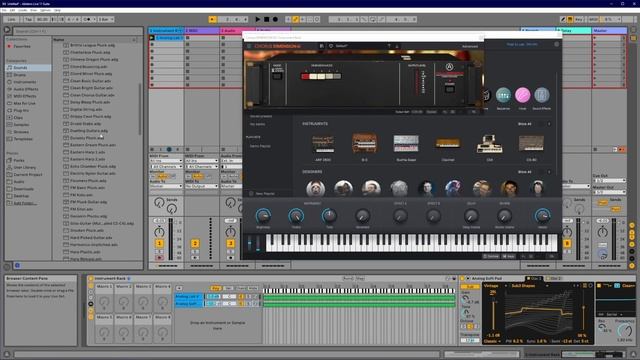Select the Max for Live category
Screen dimensions: 640x360
(24, 103)
